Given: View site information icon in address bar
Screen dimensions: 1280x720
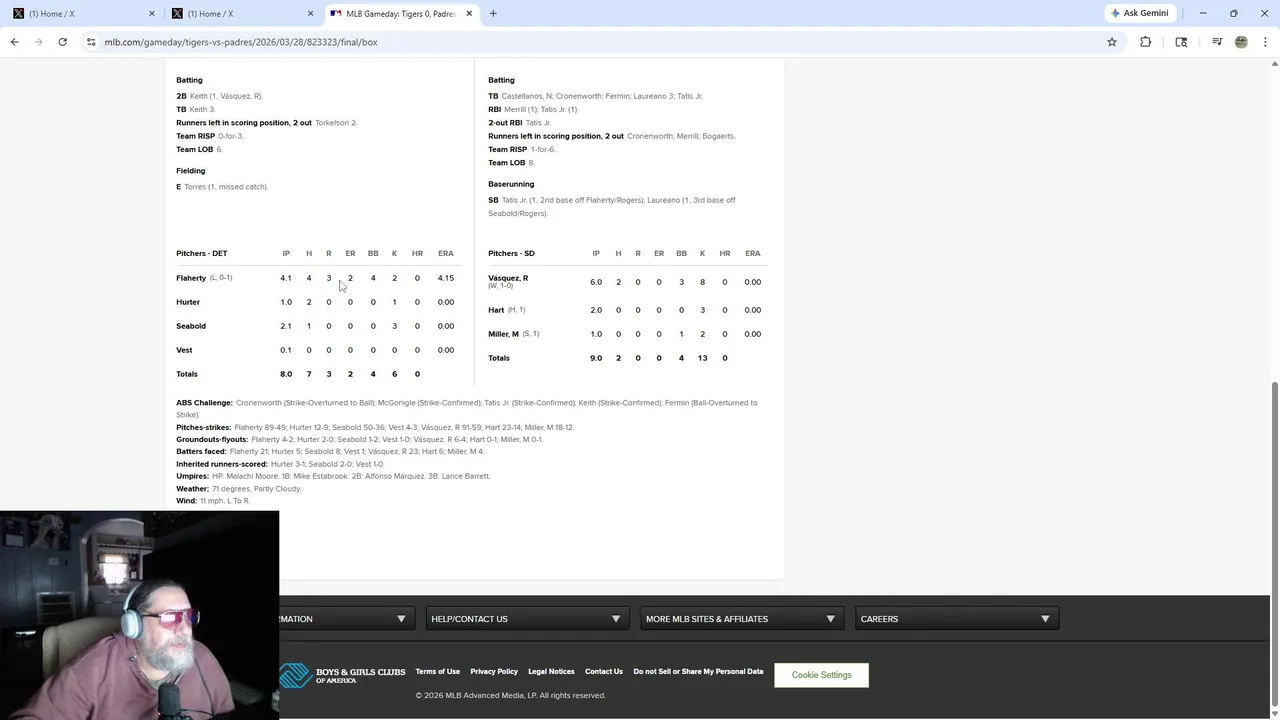Looking at the screenshot, I should [x=91, y=42].
